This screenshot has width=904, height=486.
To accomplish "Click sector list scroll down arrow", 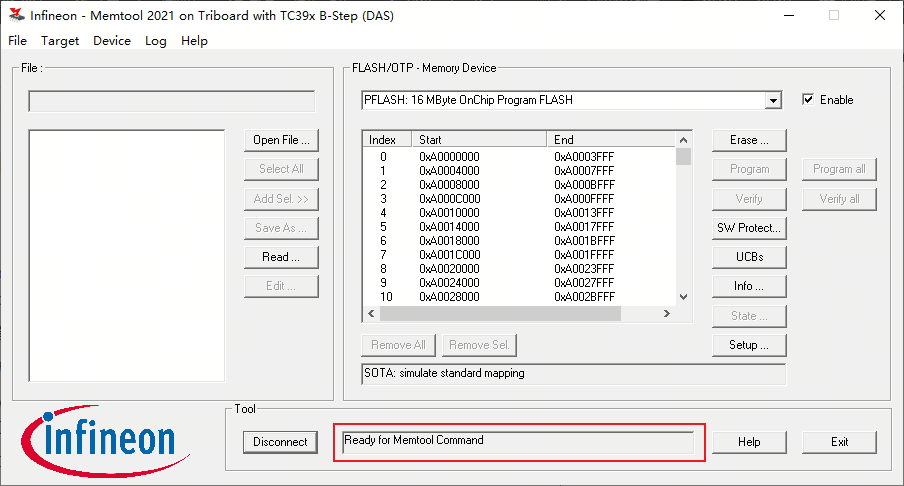I will pyautogui.click(x=683, y=297).
